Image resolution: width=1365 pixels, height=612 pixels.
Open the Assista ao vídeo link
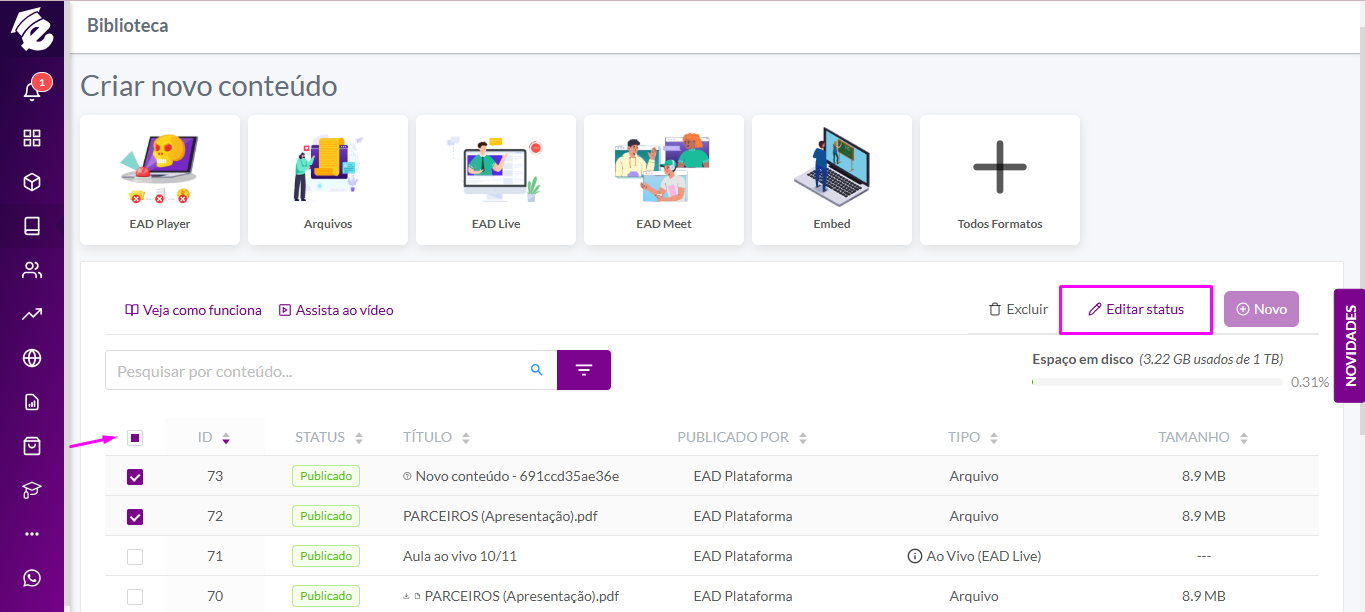click(x=336, y=310)
